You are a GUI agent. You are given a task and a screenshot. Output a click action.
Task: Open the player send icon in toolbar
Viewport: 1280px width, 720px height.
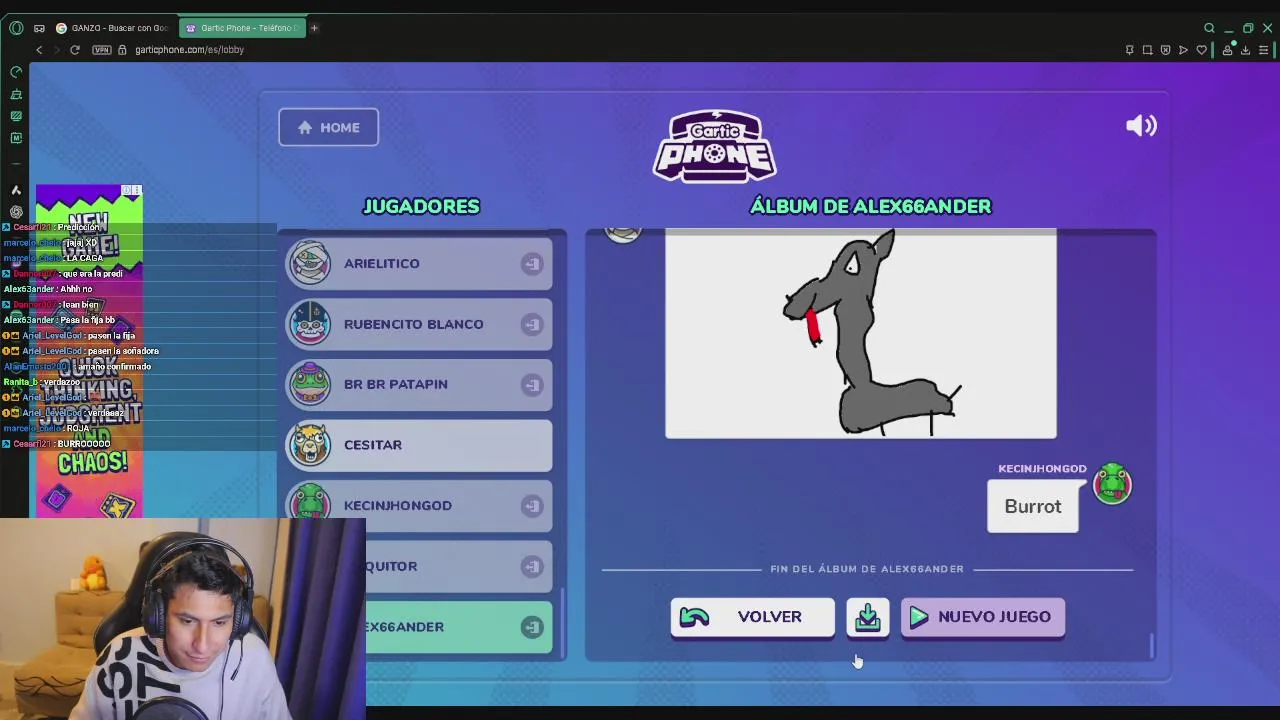pyautogui.click(x=1183, y=50)
